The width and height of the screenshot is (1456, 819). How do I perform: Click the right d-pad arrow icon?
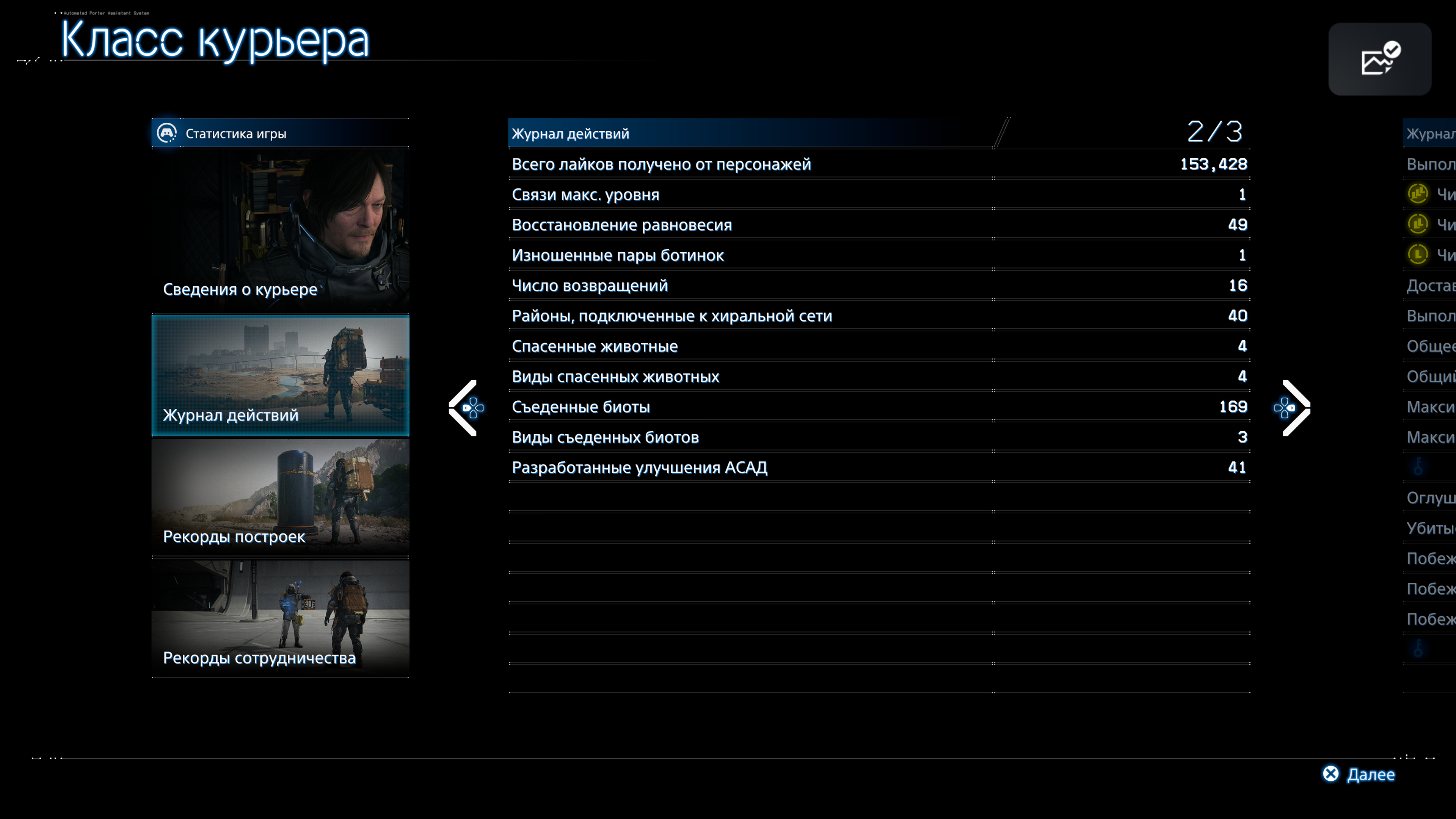tap(1285, 408)
